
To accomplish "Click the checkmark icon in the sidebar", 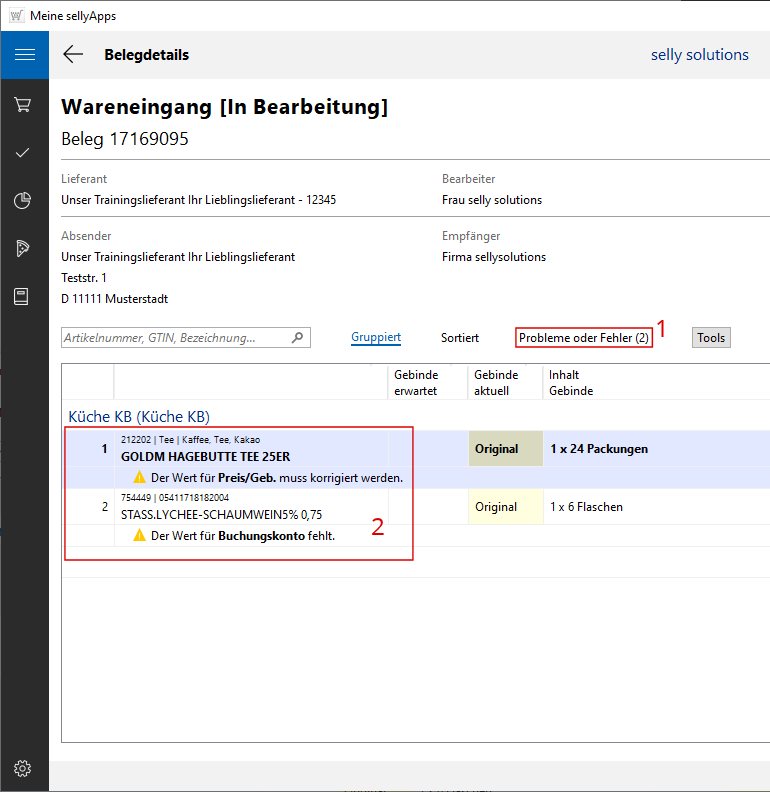I will click(x=23, y=152).
